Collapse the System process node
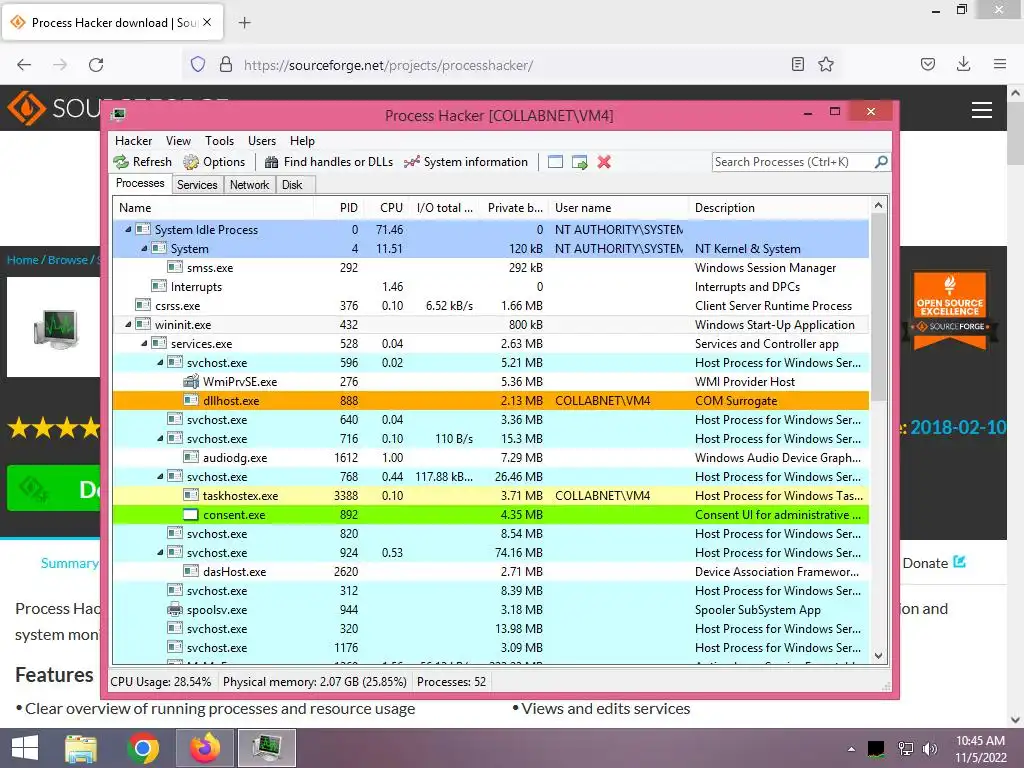Image resolution: width=1024 pixels, height=768 pixels. point(144,248)
